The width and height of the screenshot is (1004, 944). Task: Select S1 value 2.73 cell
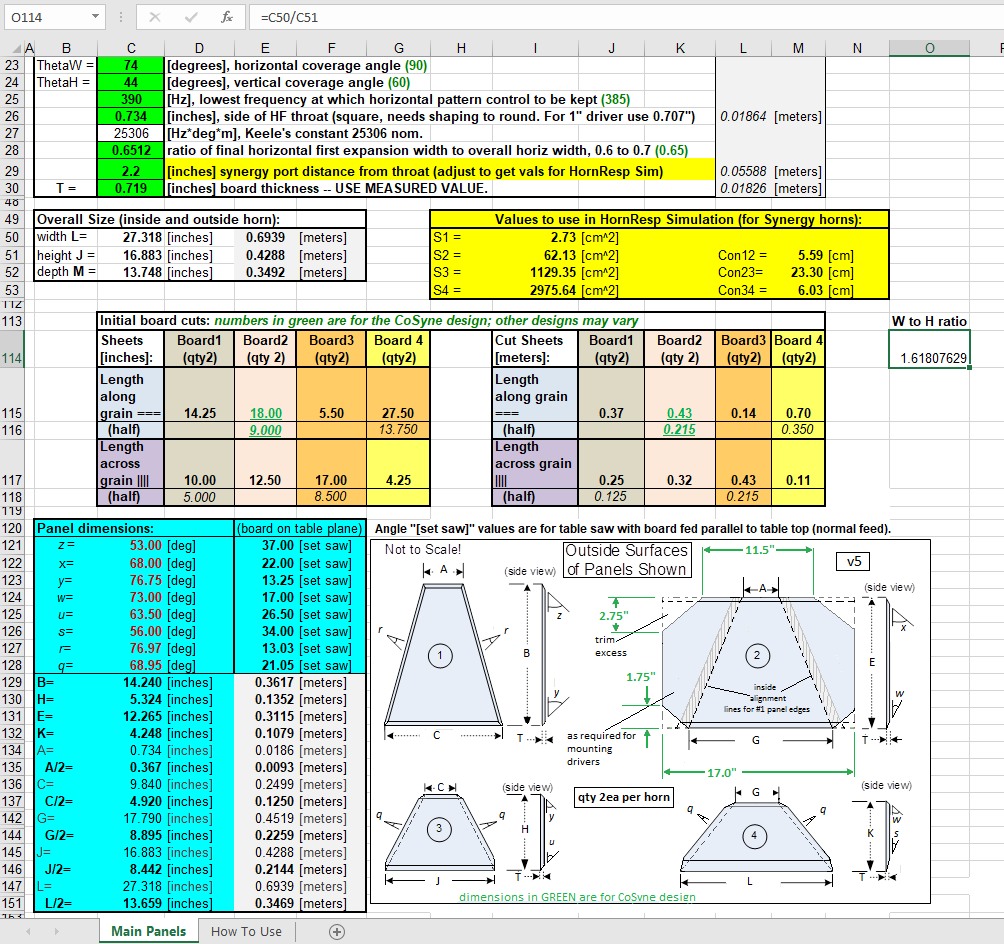tap(535, 238)
